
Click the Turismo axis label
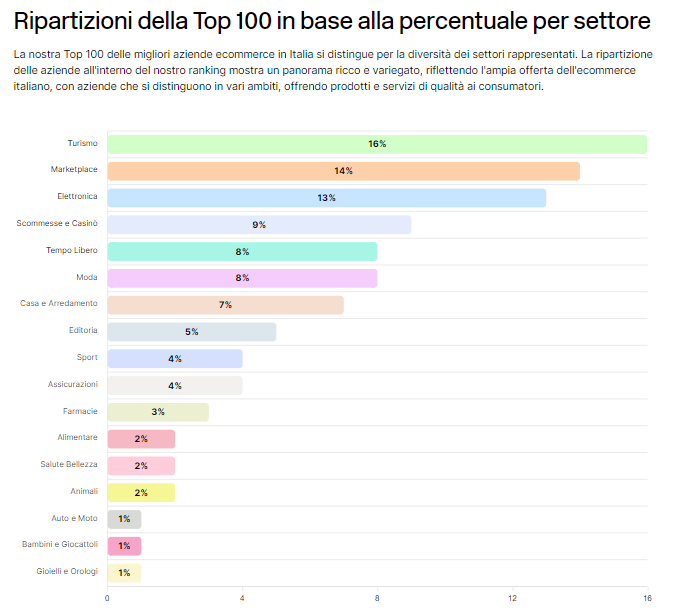(x=82, y=144)
